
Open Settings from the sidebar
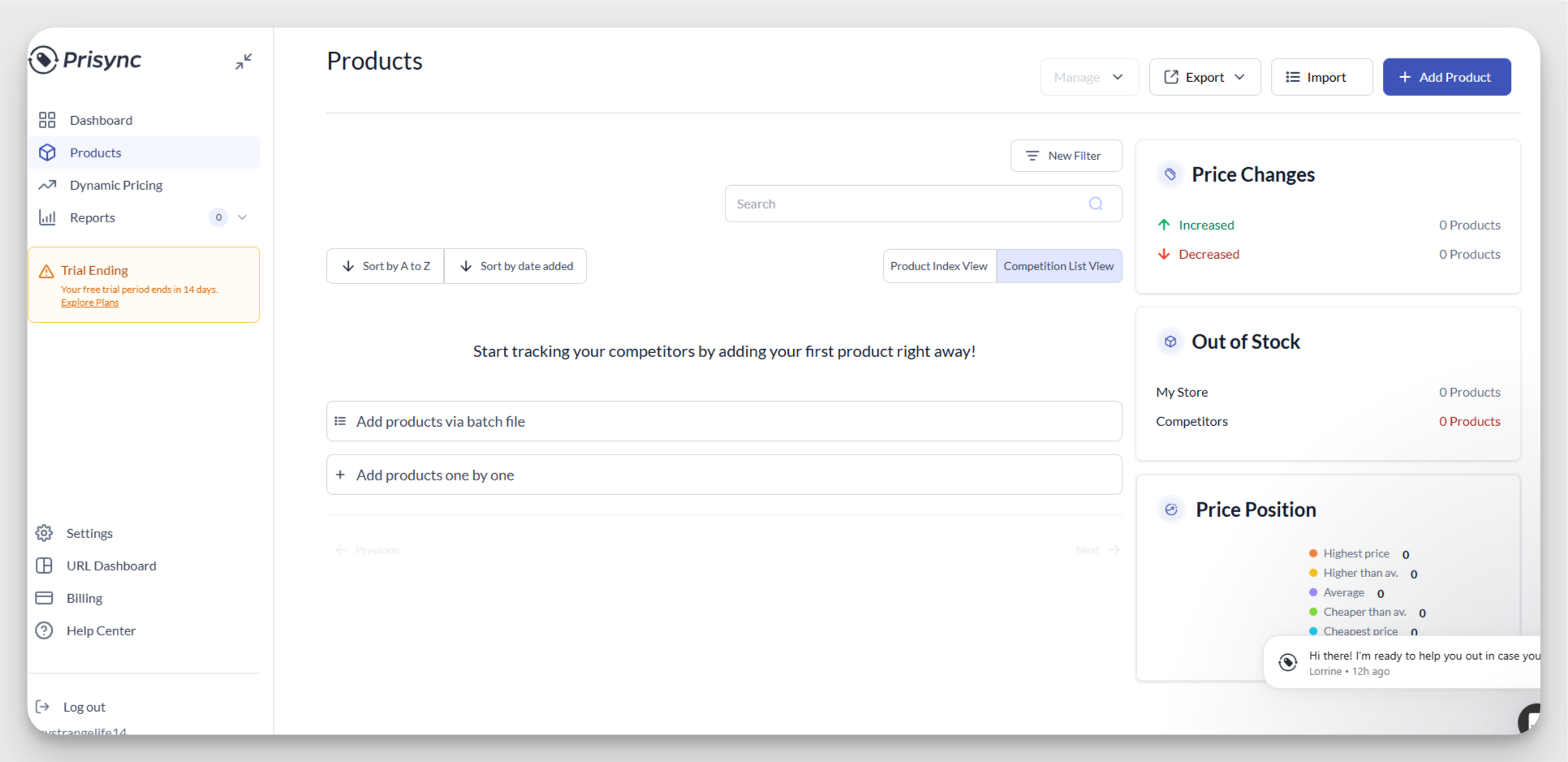(89, 533)
